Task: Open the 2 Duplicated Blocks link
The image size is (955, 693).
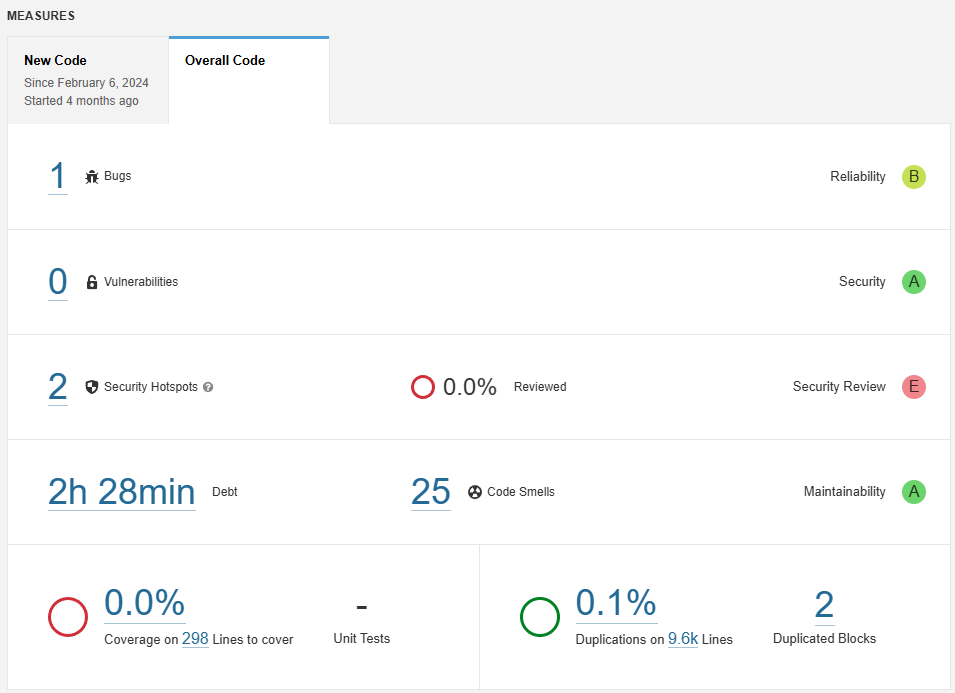Action: [x=824, y=605]
